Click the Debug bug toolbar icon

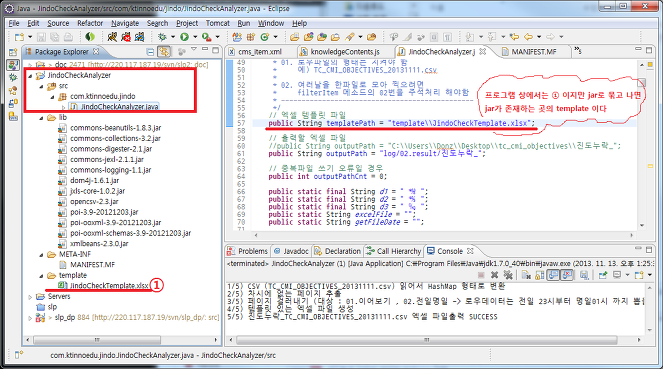click(x=162, y=37)
